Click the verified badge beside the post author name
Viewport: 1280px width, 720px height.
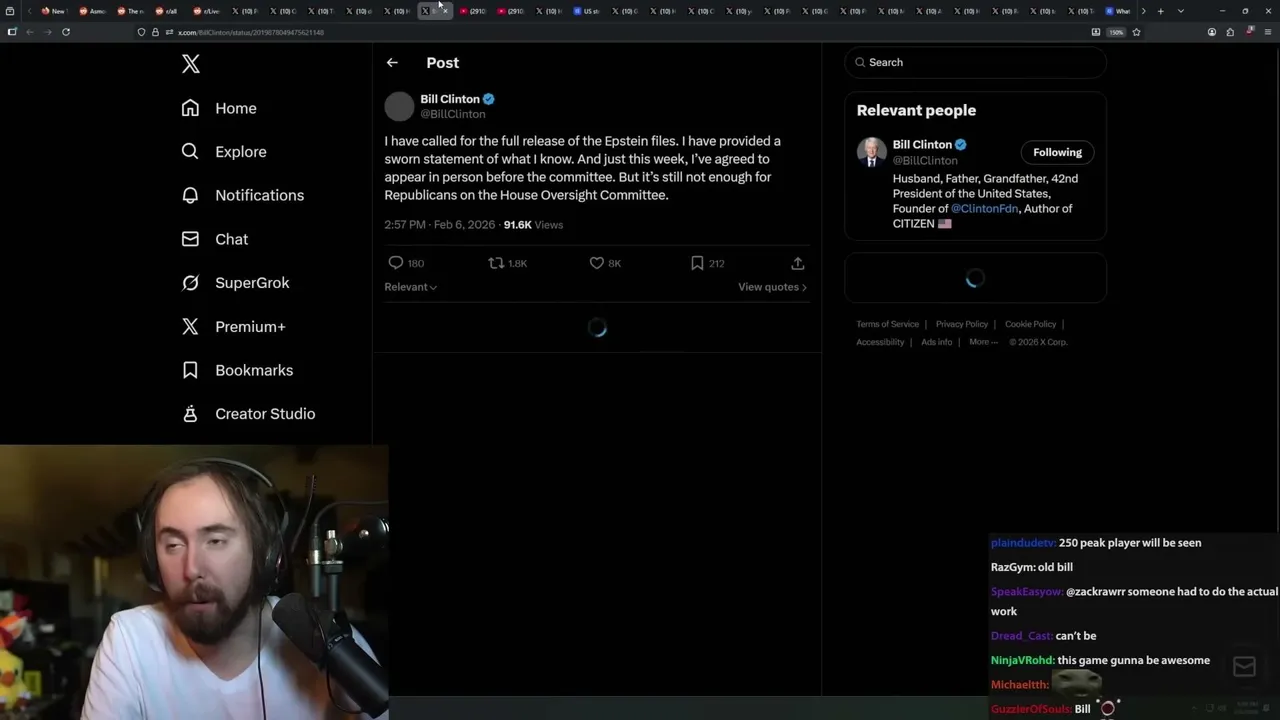pyautogui.click(x=489, y=99)
